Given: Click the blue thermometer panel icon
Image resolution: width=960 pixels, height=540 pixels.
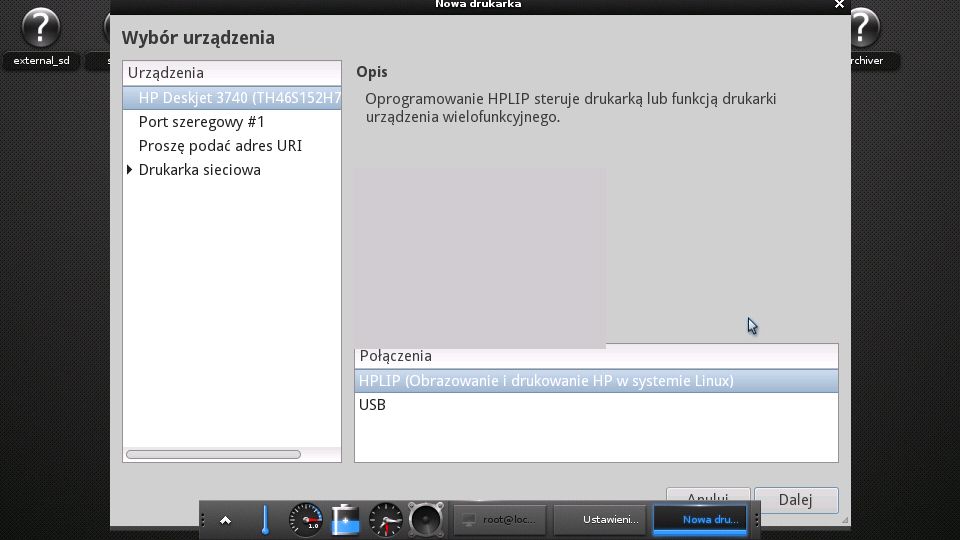Looking at the screenshot, I should (265, 520).
